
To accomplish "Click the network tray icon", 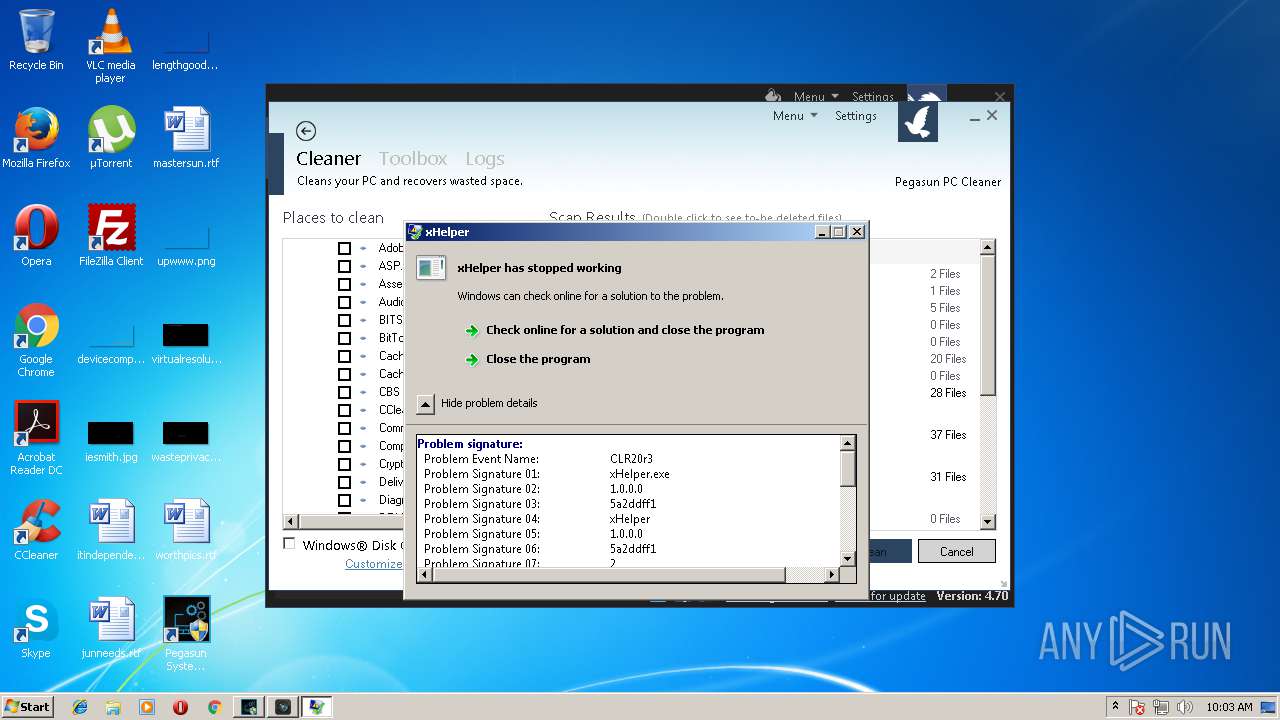I will click(1161, 707).
